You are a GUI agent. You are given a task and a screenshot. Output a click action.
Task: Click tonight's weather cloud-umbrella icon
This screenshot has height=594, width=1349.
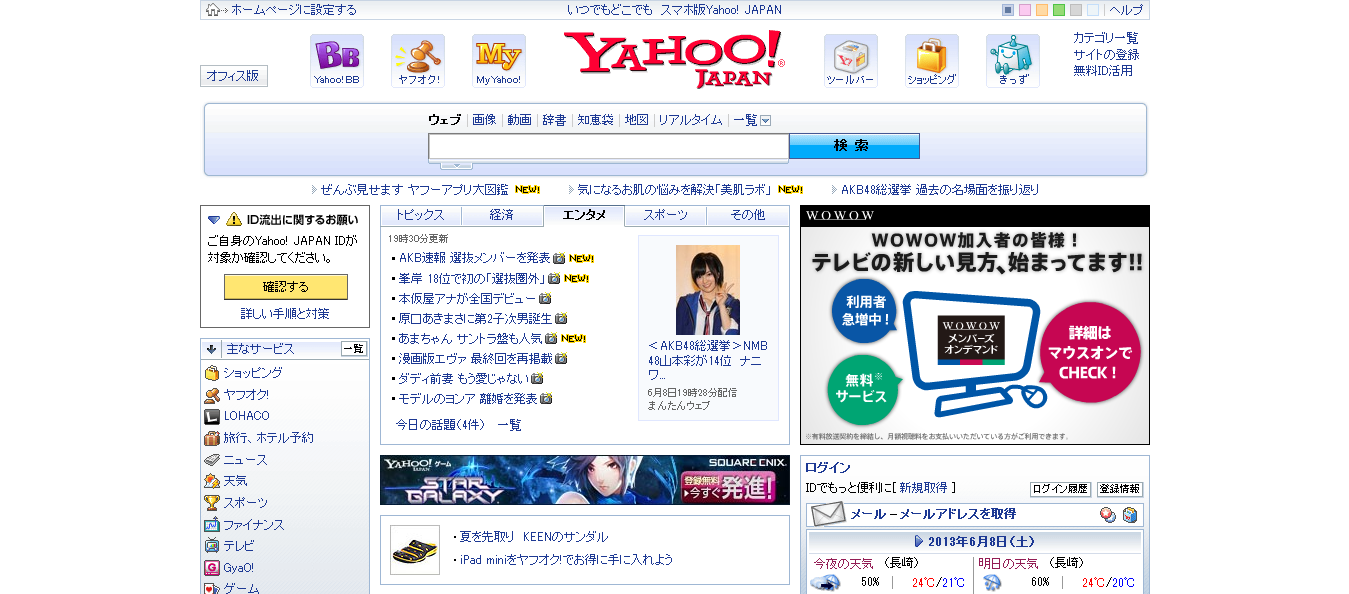point(825,583)
